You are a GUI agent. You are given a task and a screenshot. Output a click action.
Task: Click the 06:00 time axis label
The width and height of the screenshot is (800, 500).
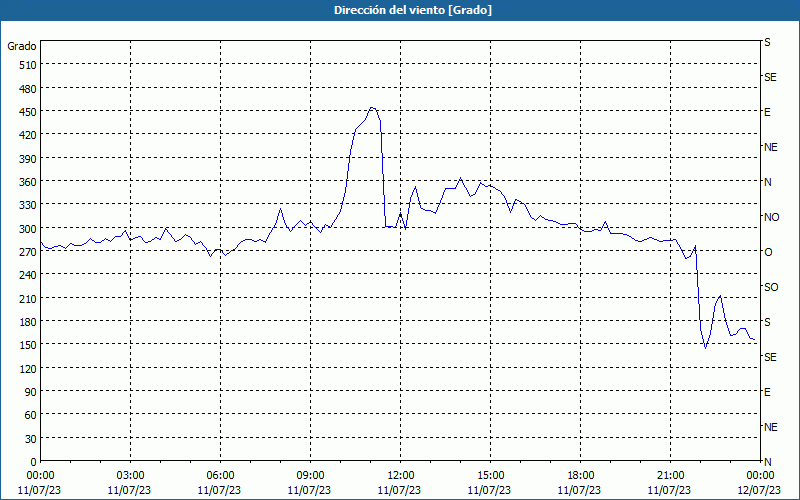click(x=220, y=476)
